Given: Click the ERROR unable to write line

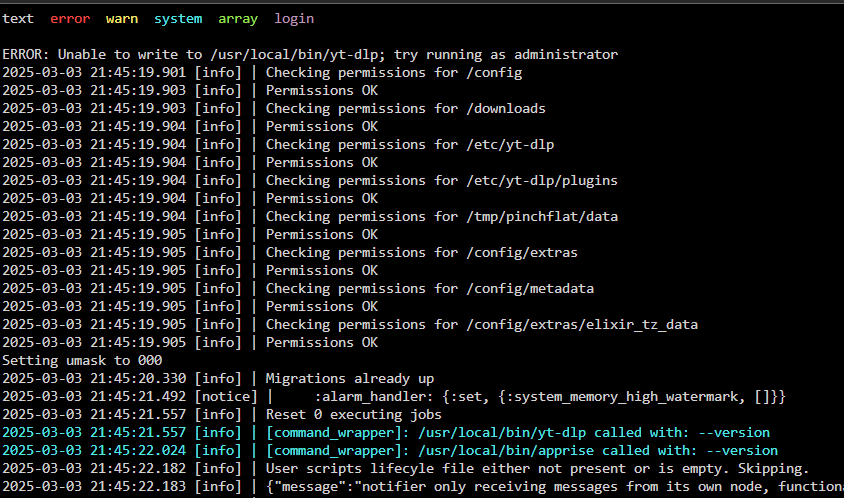Looking at the screenshot, I should 310,55.
